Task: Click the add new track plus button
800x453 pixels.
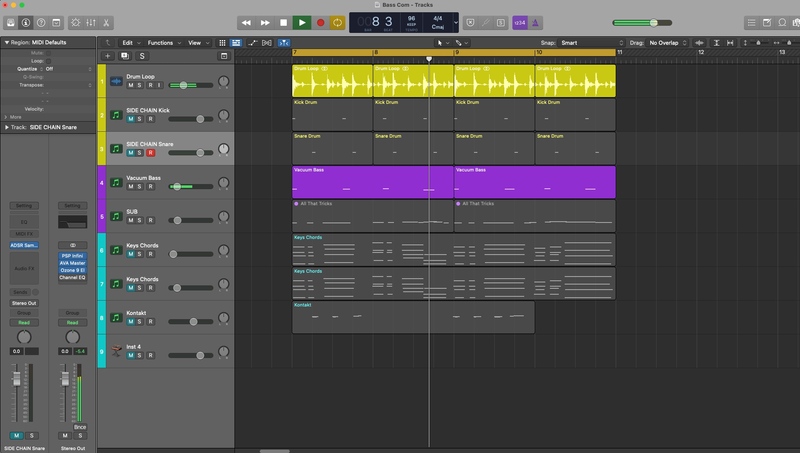Action: tap(107, 56)
